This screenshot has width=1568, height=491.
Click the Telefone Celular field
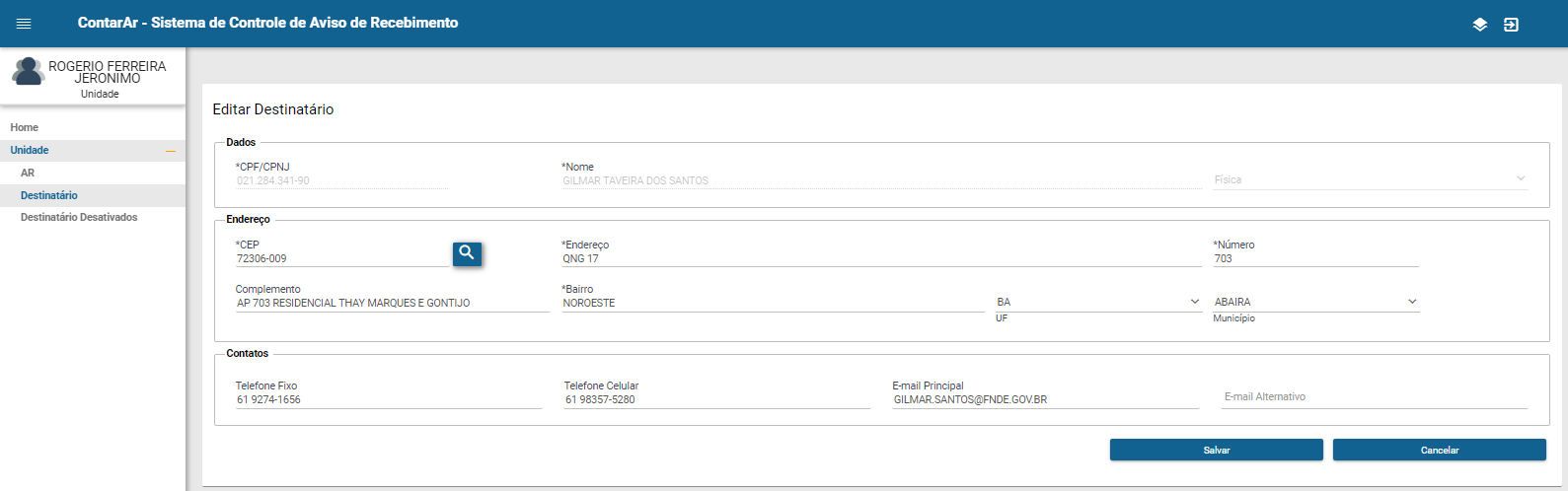point(716,399)
